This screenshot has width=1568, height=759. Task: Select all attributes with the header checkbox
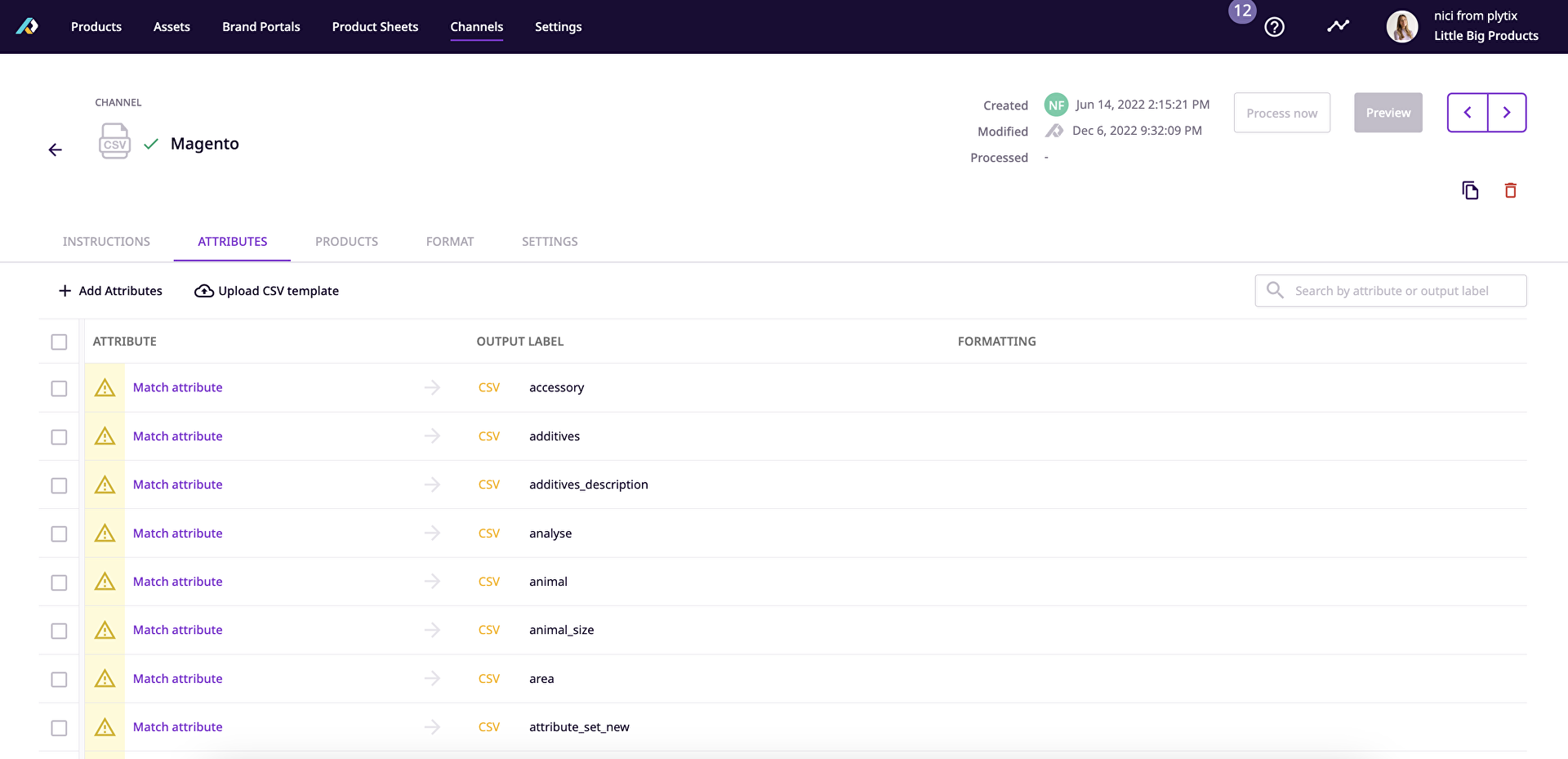pos(58,342)
